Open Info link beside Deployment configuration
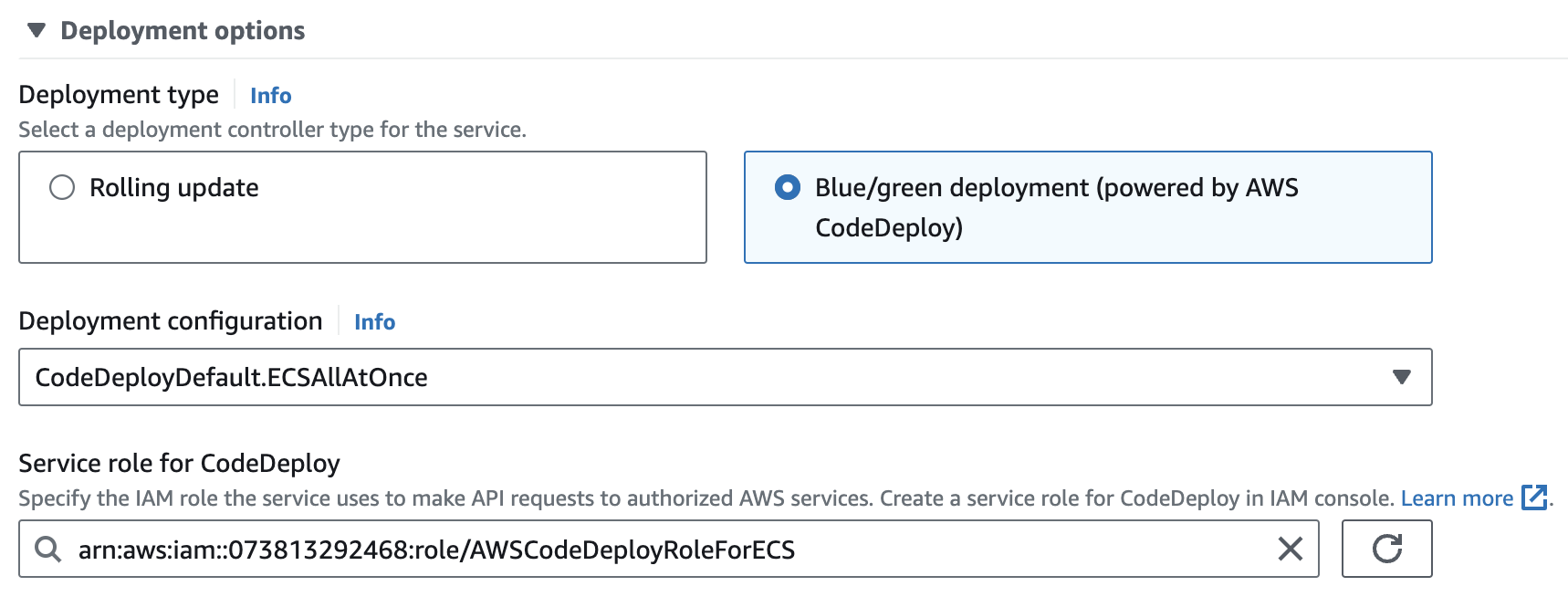Screen dimensions: 1568x597 tap(374, 322)
